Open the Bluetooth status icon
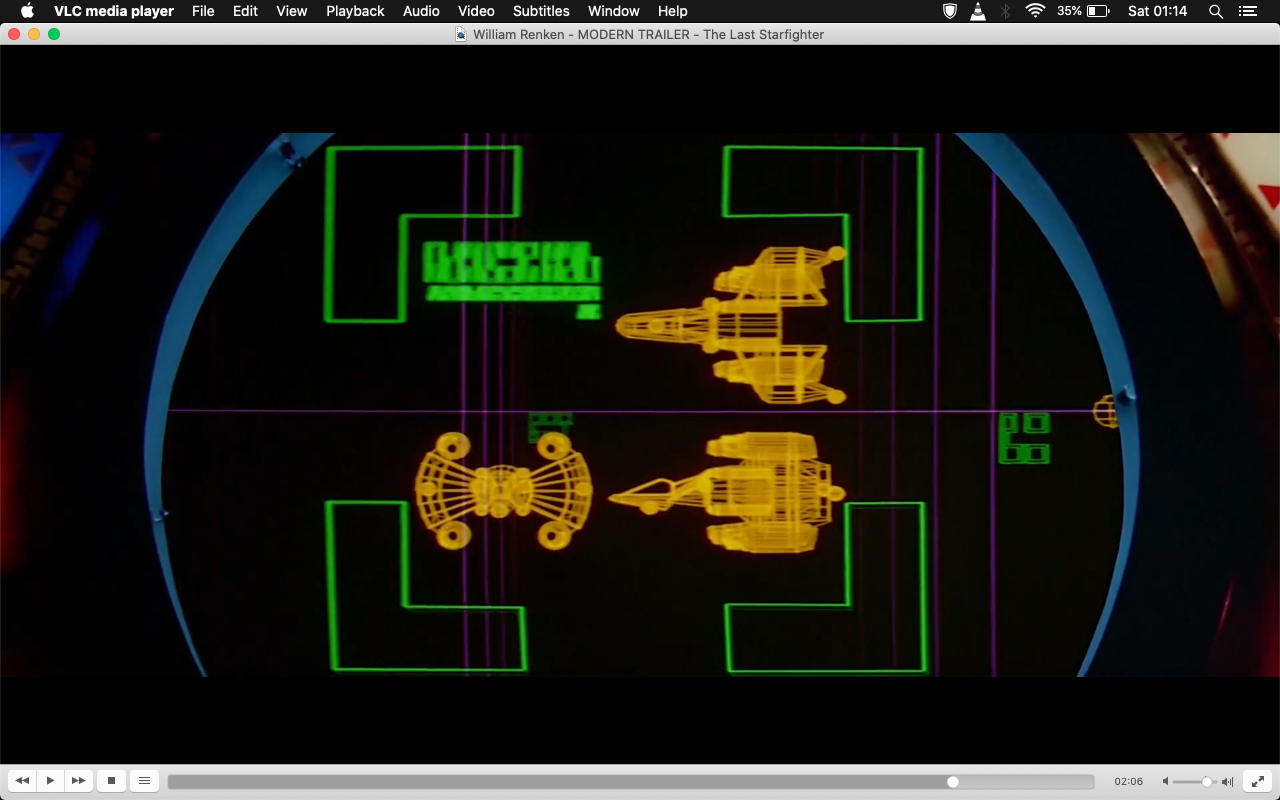The width and height of the screenshot is (1280, 800). [1007, 11]
